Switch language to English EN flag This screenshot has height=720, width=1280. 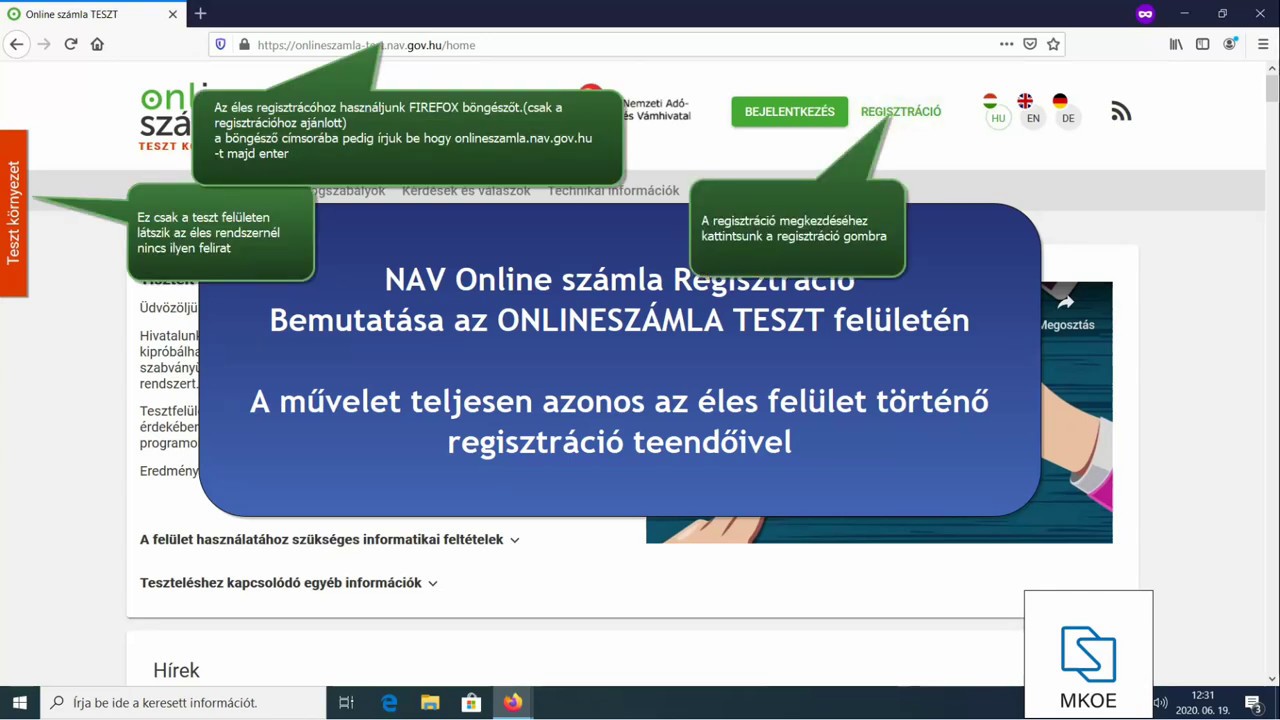point(1032,110)
